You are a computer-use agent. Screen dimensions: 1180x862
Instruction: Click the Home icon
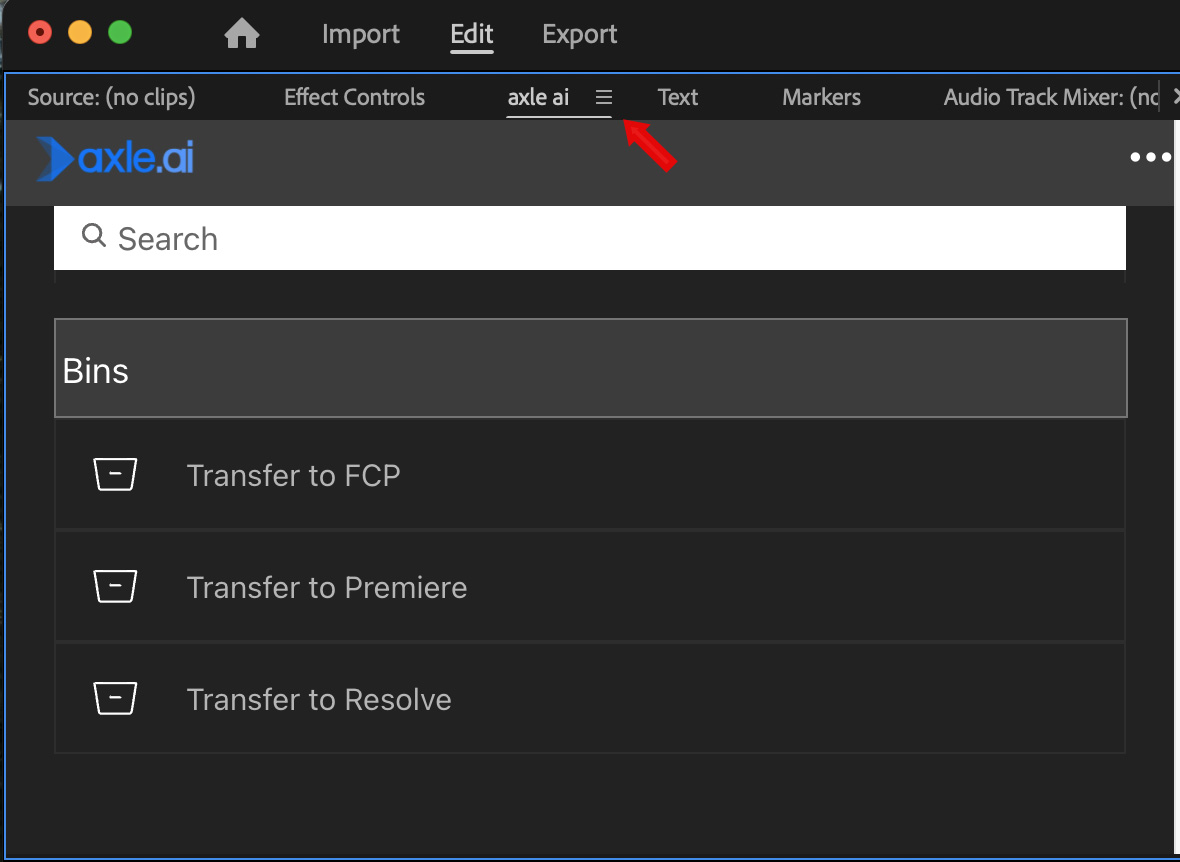tap(241, 34)
